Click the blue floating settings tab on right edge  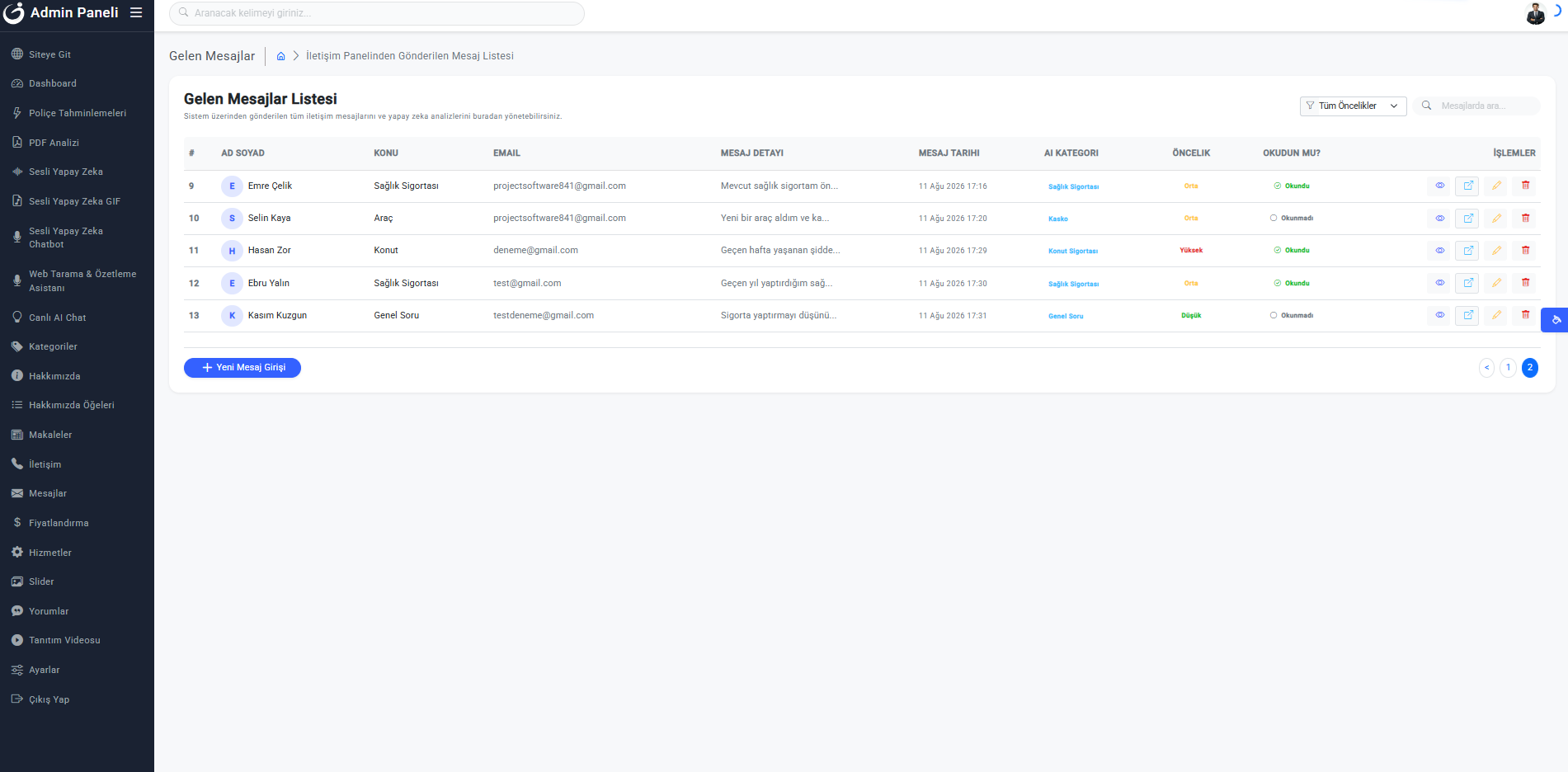[1555, 319]
